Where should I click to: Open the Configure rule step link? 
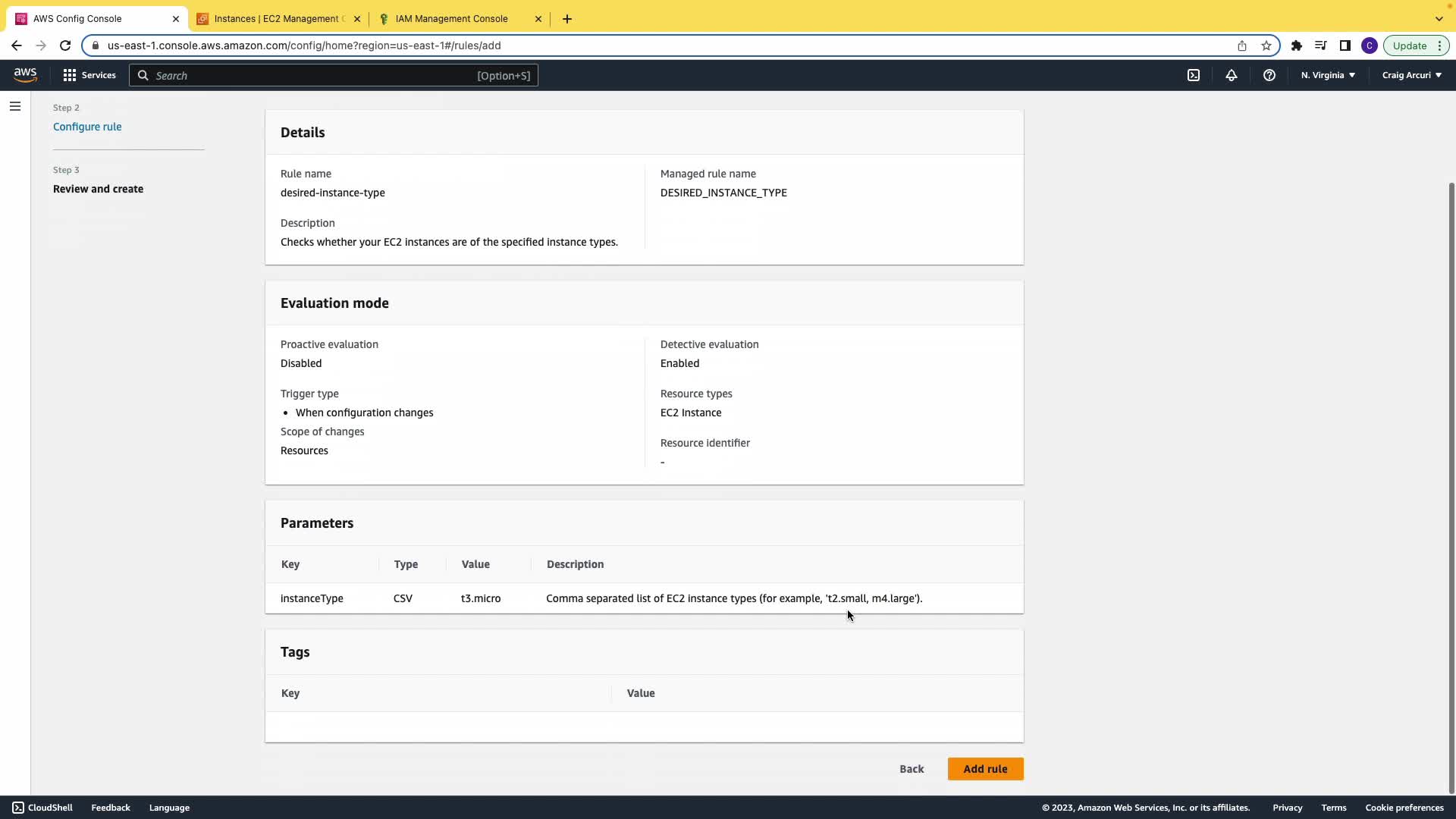click(87, 127)
